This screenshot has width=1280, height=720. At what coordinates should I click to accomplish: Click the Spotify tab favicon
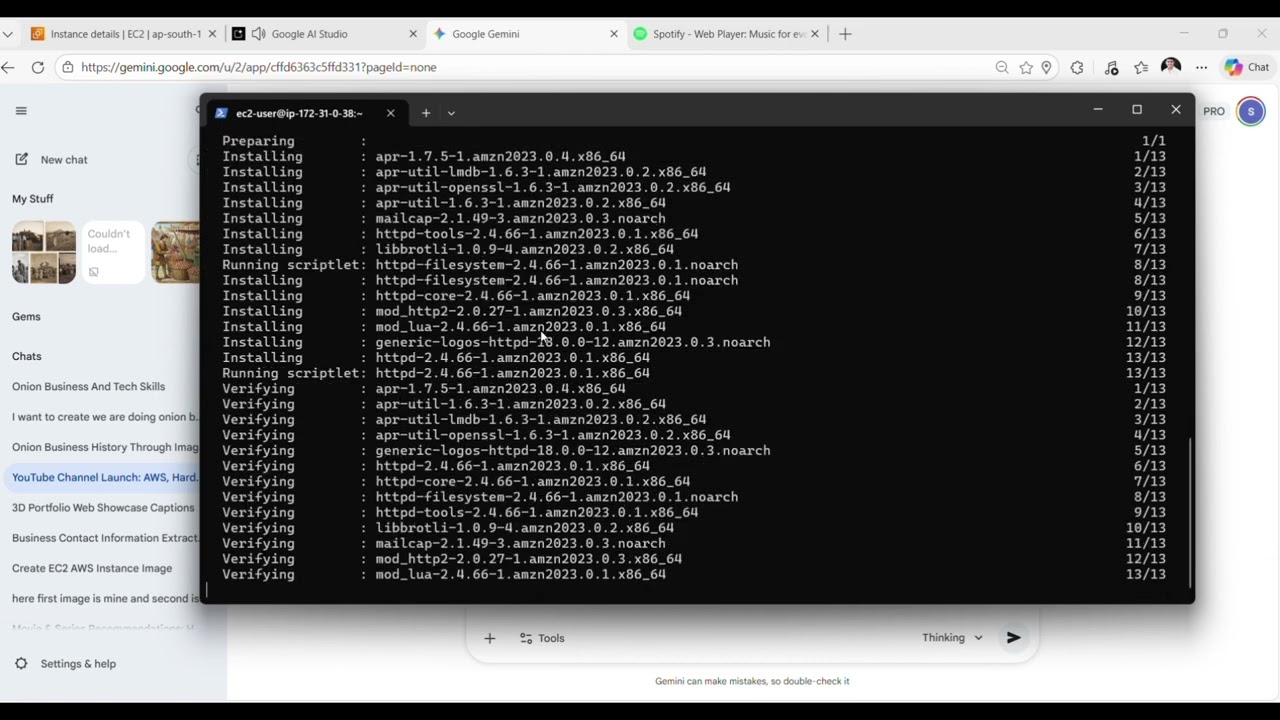640,34
